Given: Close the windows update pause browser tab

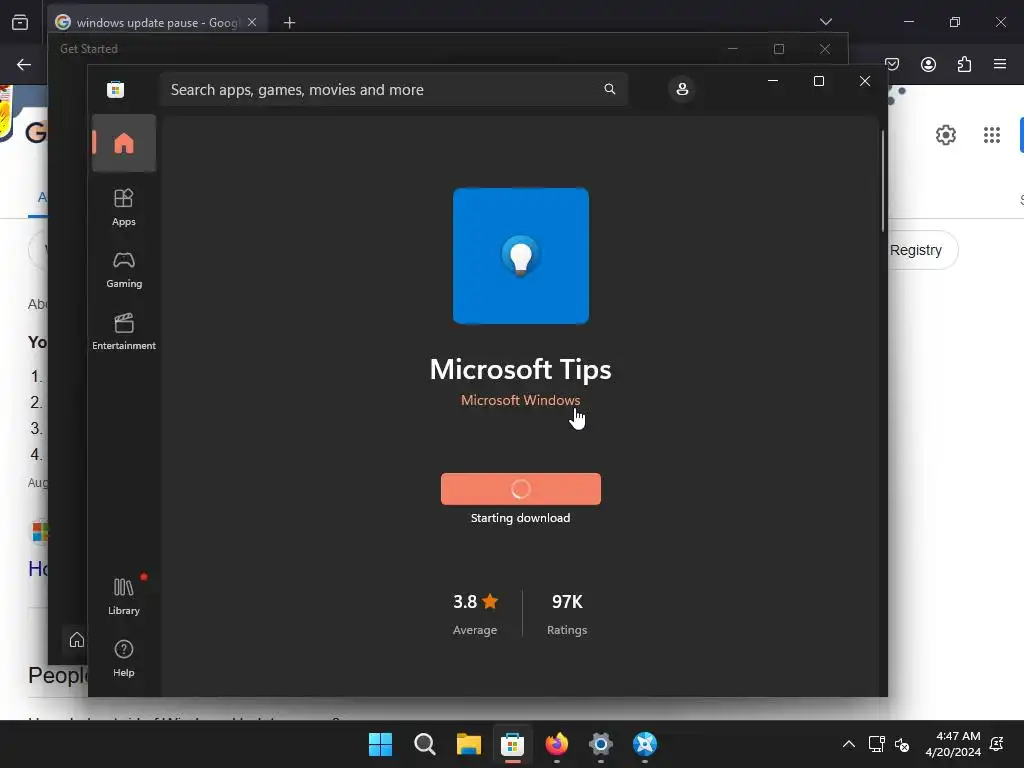Looking at the screenshot, I should coord(252,22).
